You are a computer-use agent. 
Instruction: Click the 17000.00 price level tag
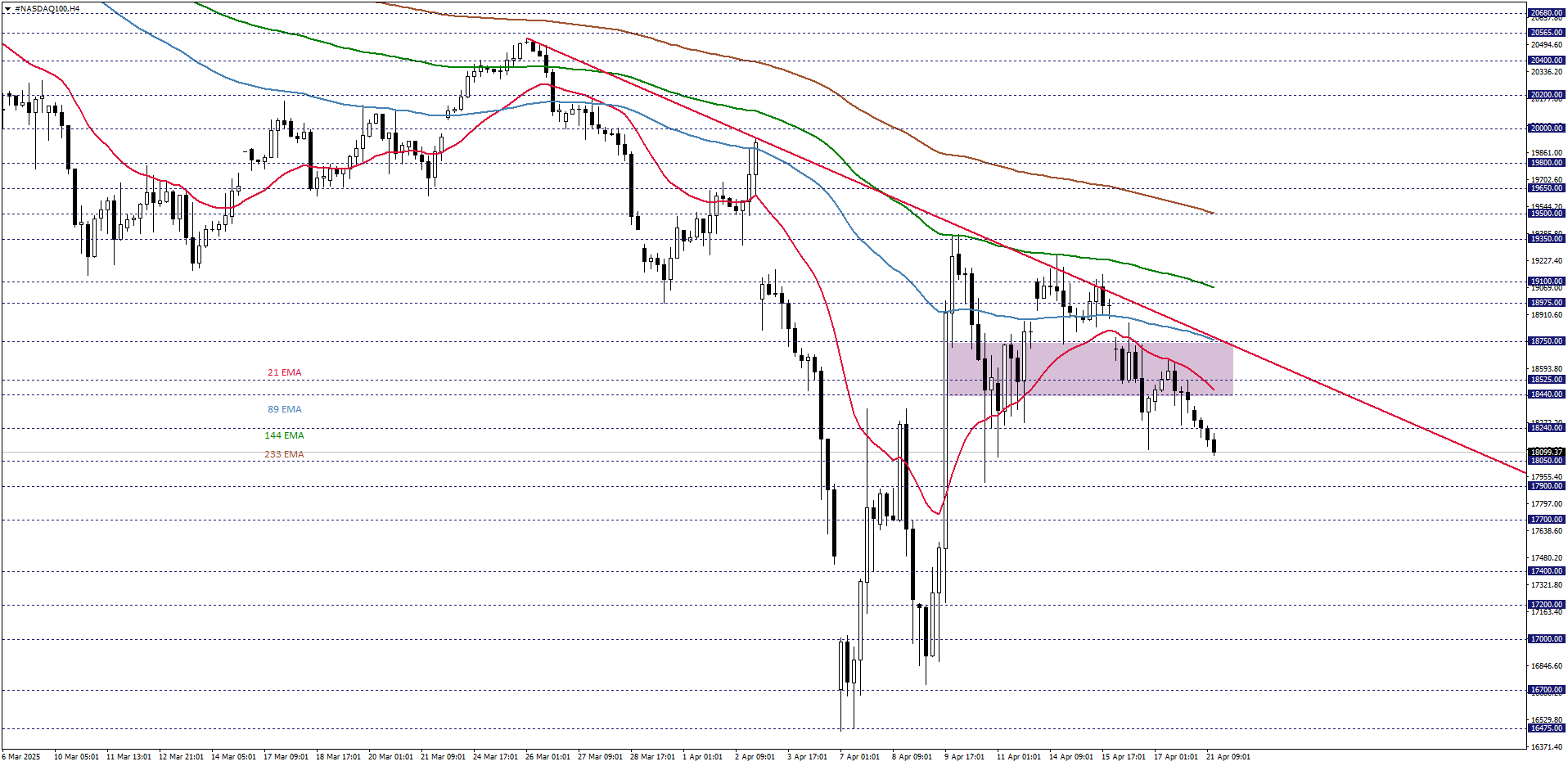click(x=1546, y=639)
